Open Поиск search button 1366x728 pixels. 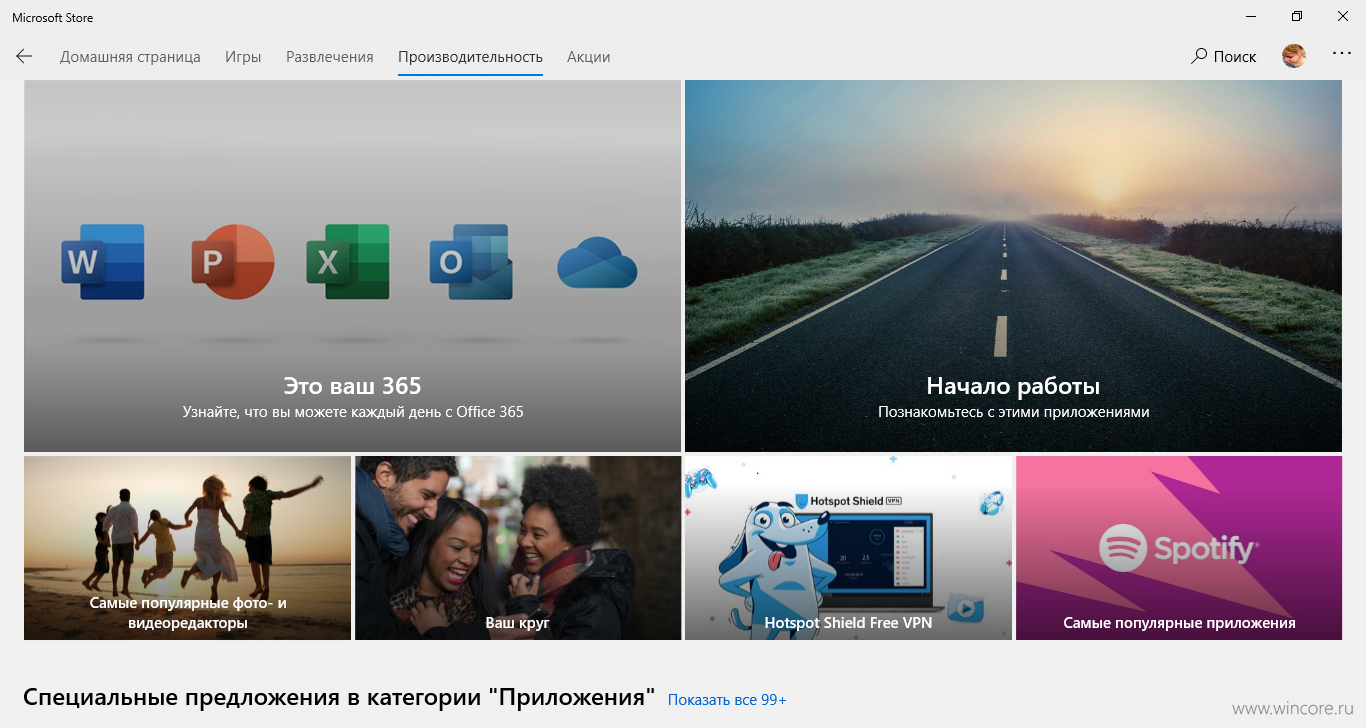pyautogui.click(x=1223, y=57)
